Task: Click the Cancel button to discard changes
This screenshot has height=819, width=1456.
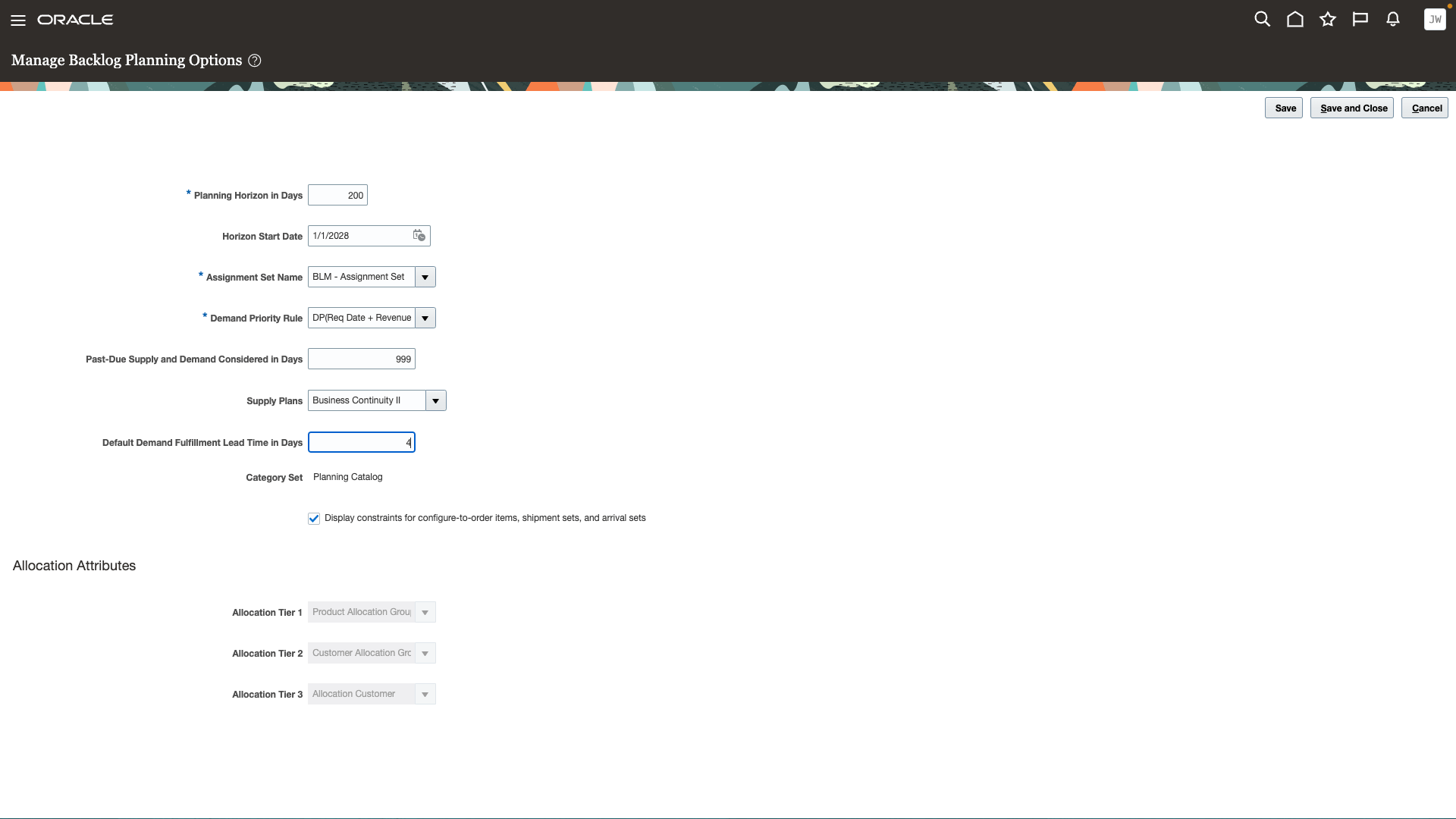Action: (x=1426, y=107)
